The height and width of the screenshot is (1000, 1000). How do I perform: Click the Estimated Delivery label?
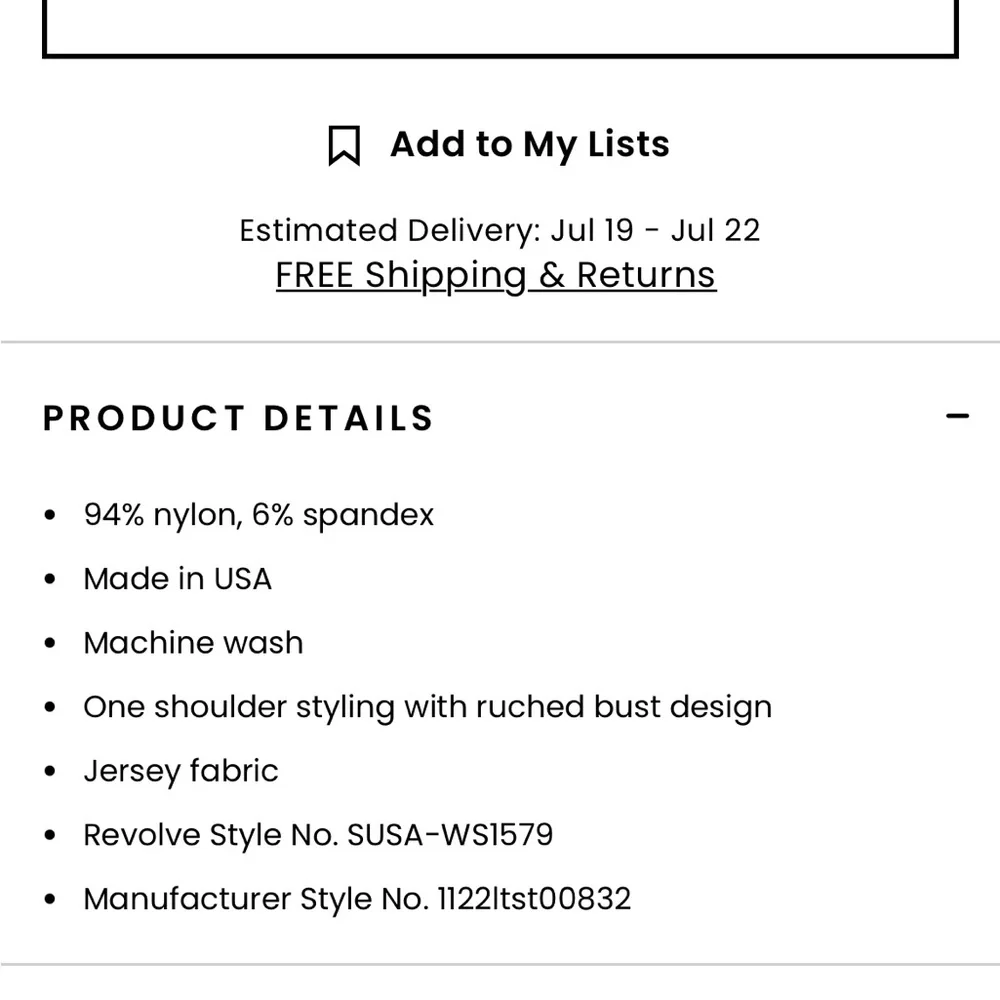[389, 231]
